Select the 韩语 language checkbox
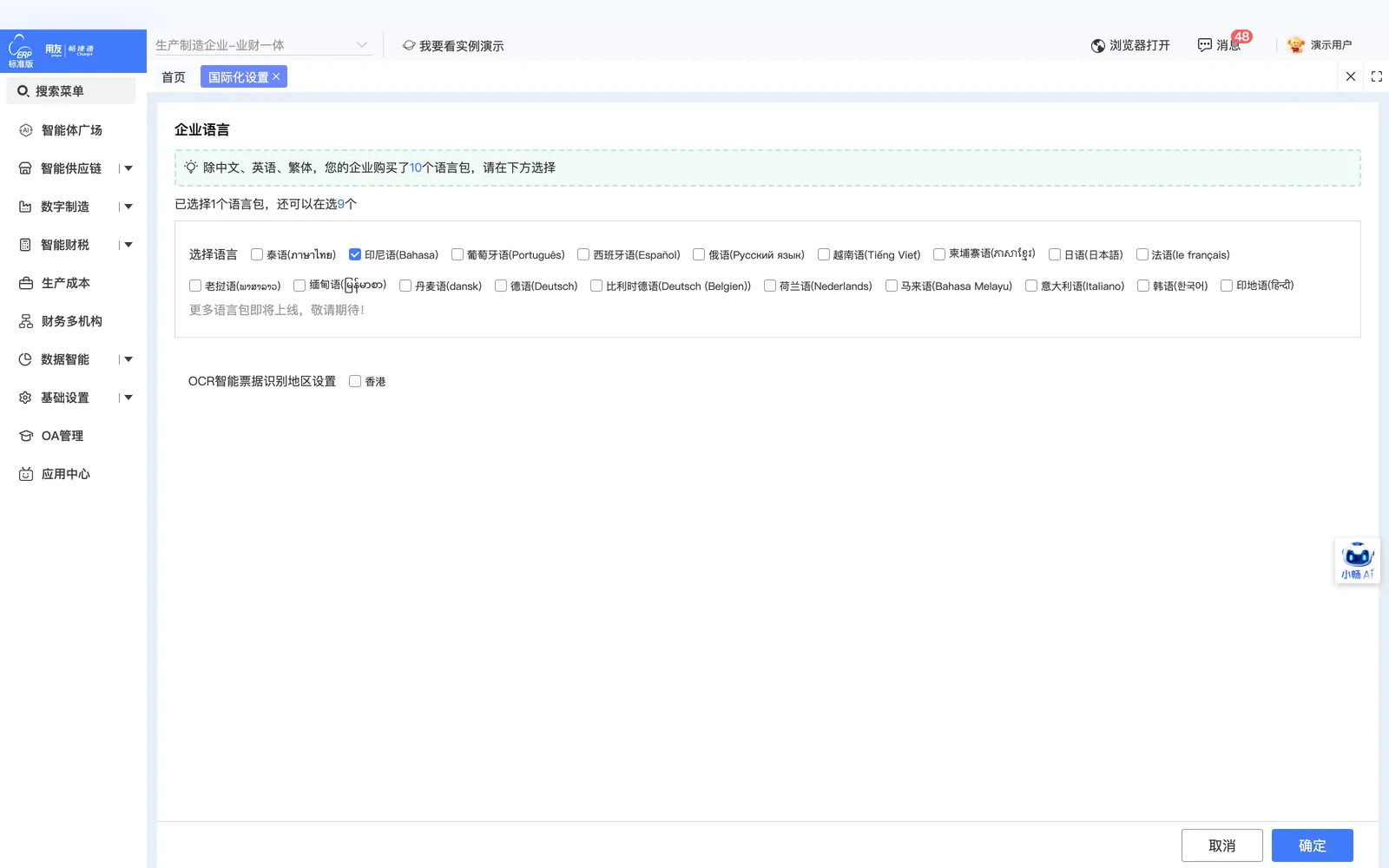Viewport: 1389px width, 868px height. [x=1143, y=286]
